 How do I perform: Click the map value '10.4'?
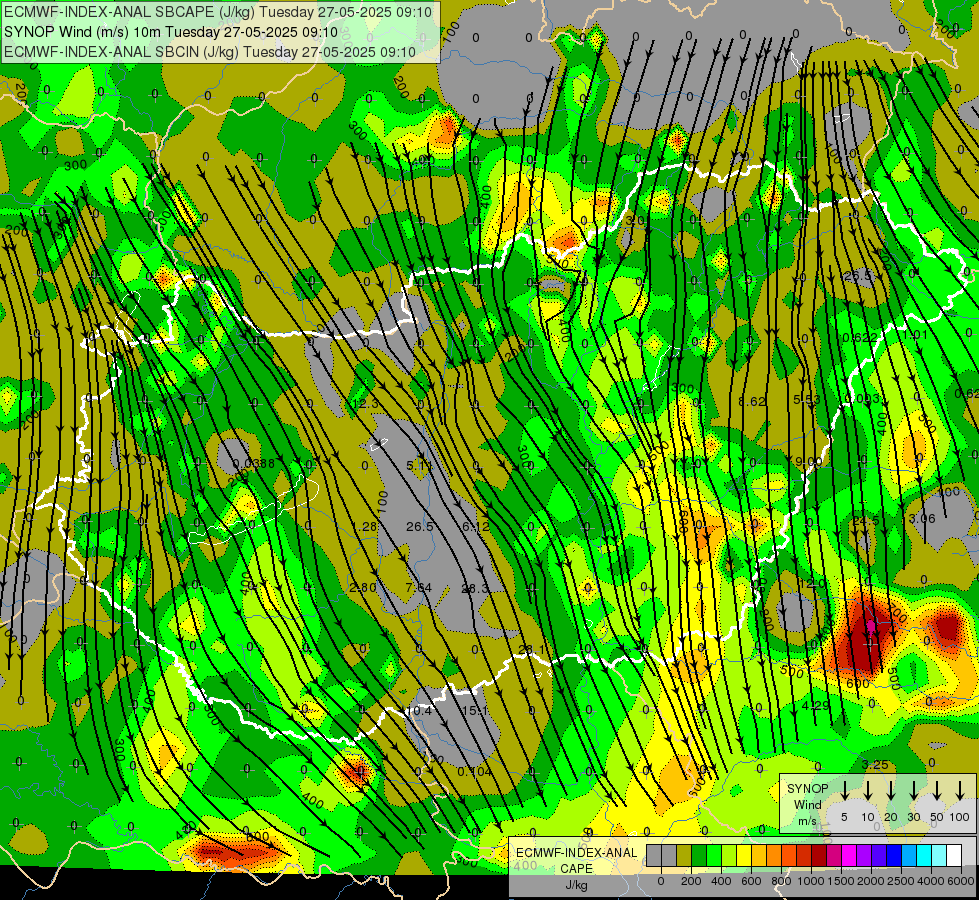tap(418, 711)
